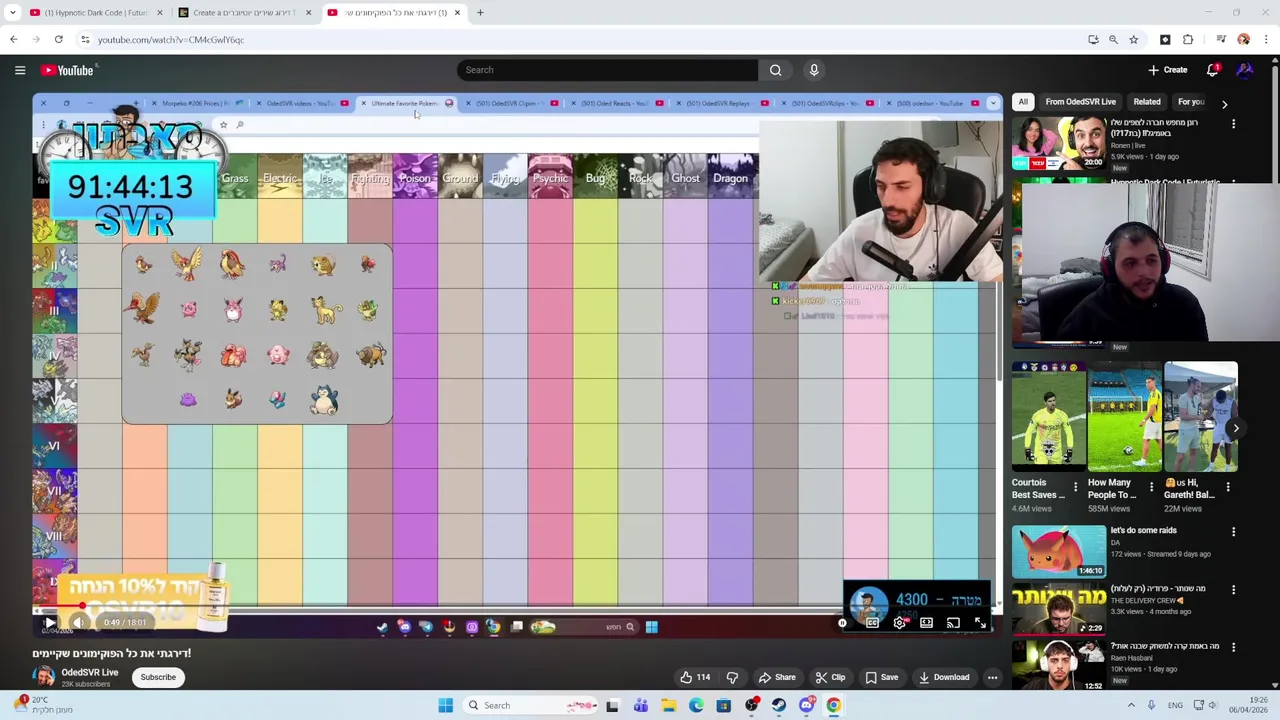Open the Chrome three-dot menu

[1266, 40]
